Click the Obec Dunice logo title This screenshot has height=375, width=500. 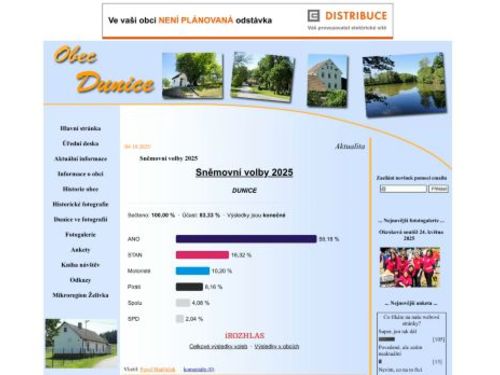tap(103, 70)
